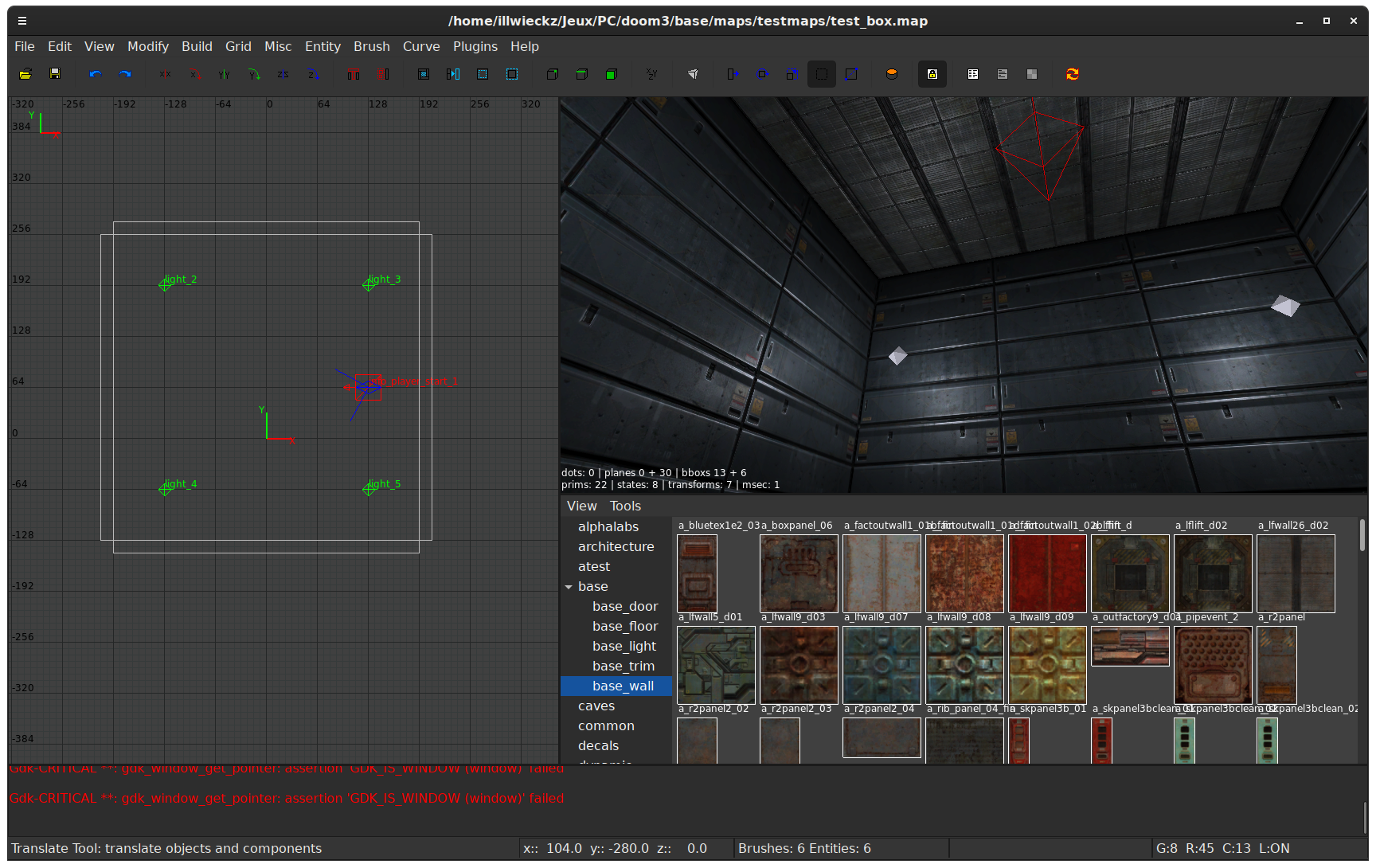Image resolution: width=1376 pixels, height=868 pixels.
Task: Toggle face selection mode green cube
Action: (x=612, y=74)
